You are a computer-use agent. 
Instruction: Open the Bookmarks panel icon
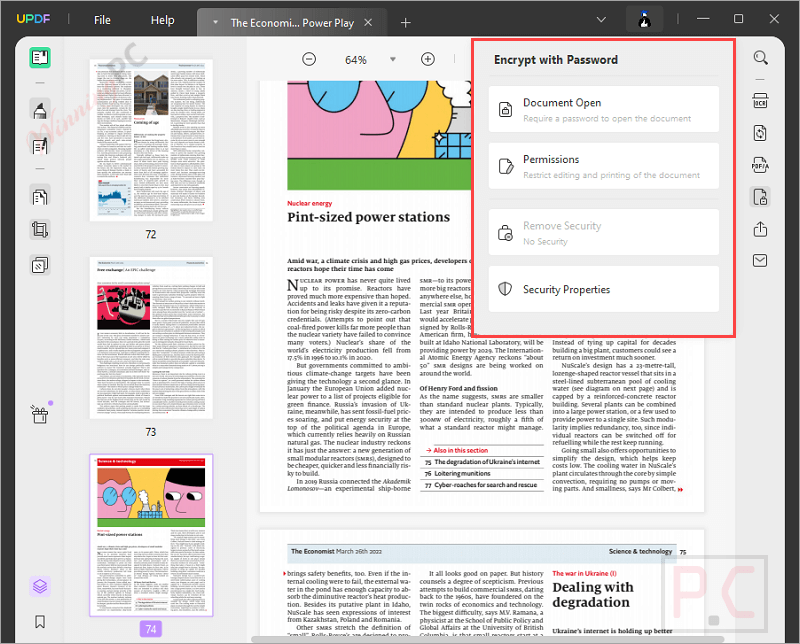click(x=40, y=621)
